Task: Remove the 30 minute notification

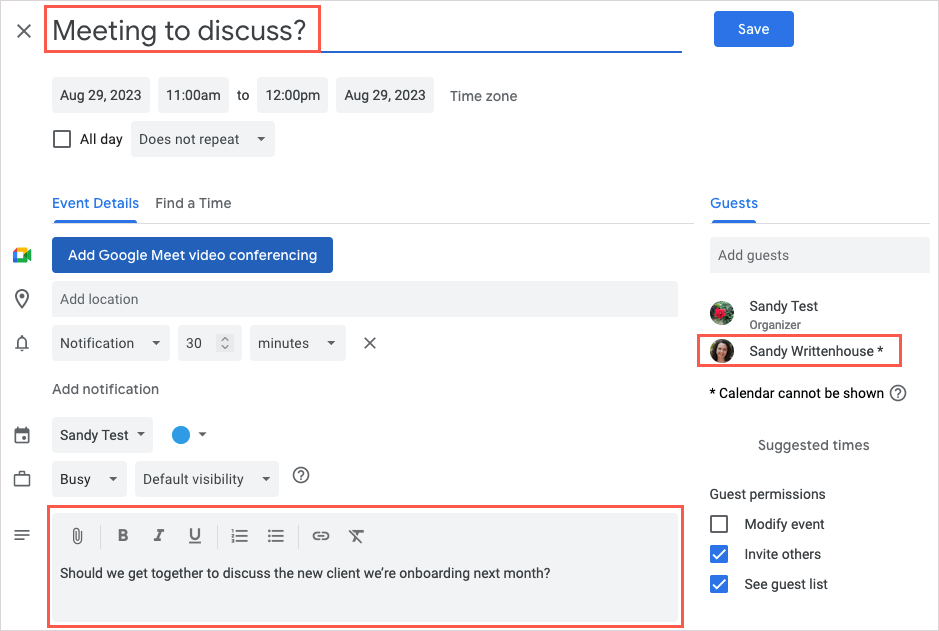Action: 369,343
